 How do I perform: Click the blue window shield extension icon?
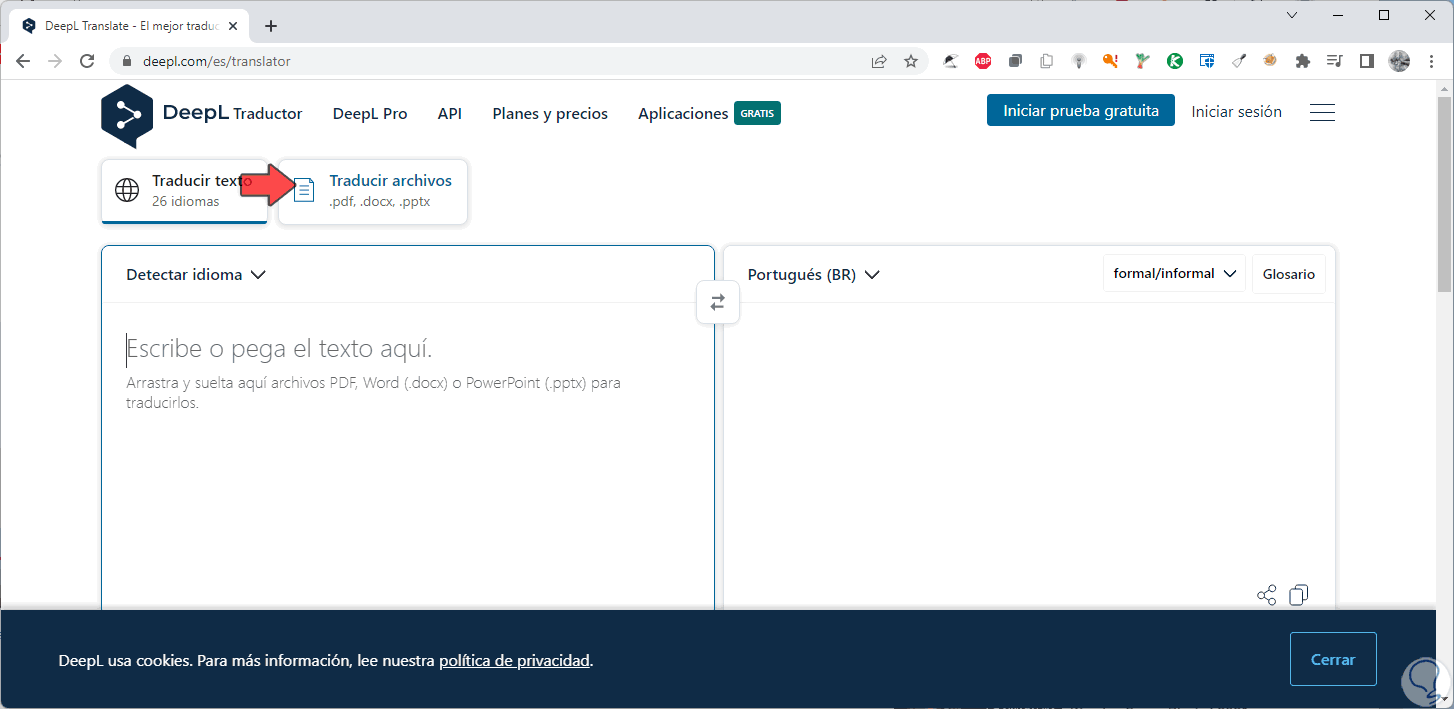click(1207, 61)
